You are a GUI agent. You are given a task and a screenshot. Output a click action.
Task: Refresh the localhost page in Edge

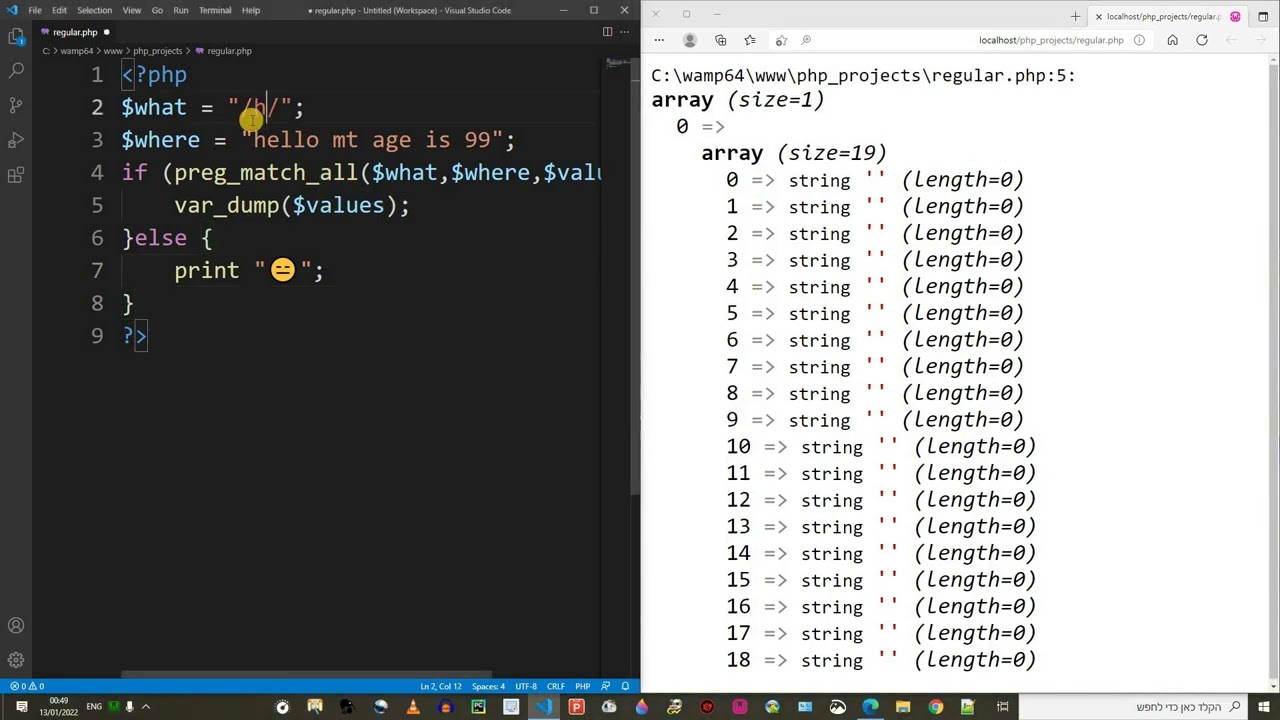coord(1202,40)
